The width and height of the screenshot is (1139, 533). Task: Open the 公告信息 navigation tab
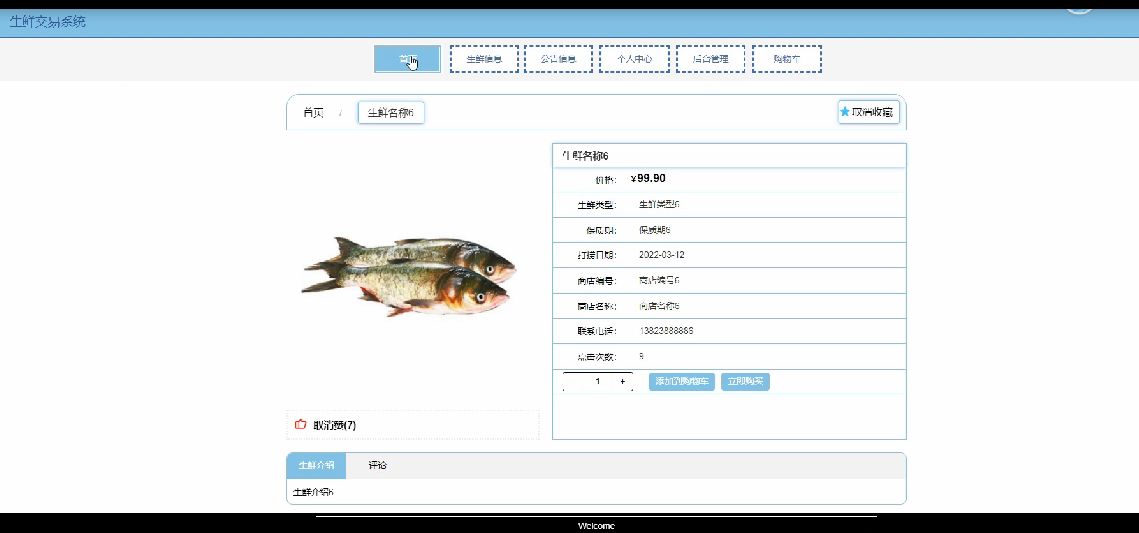click(558, 59)
